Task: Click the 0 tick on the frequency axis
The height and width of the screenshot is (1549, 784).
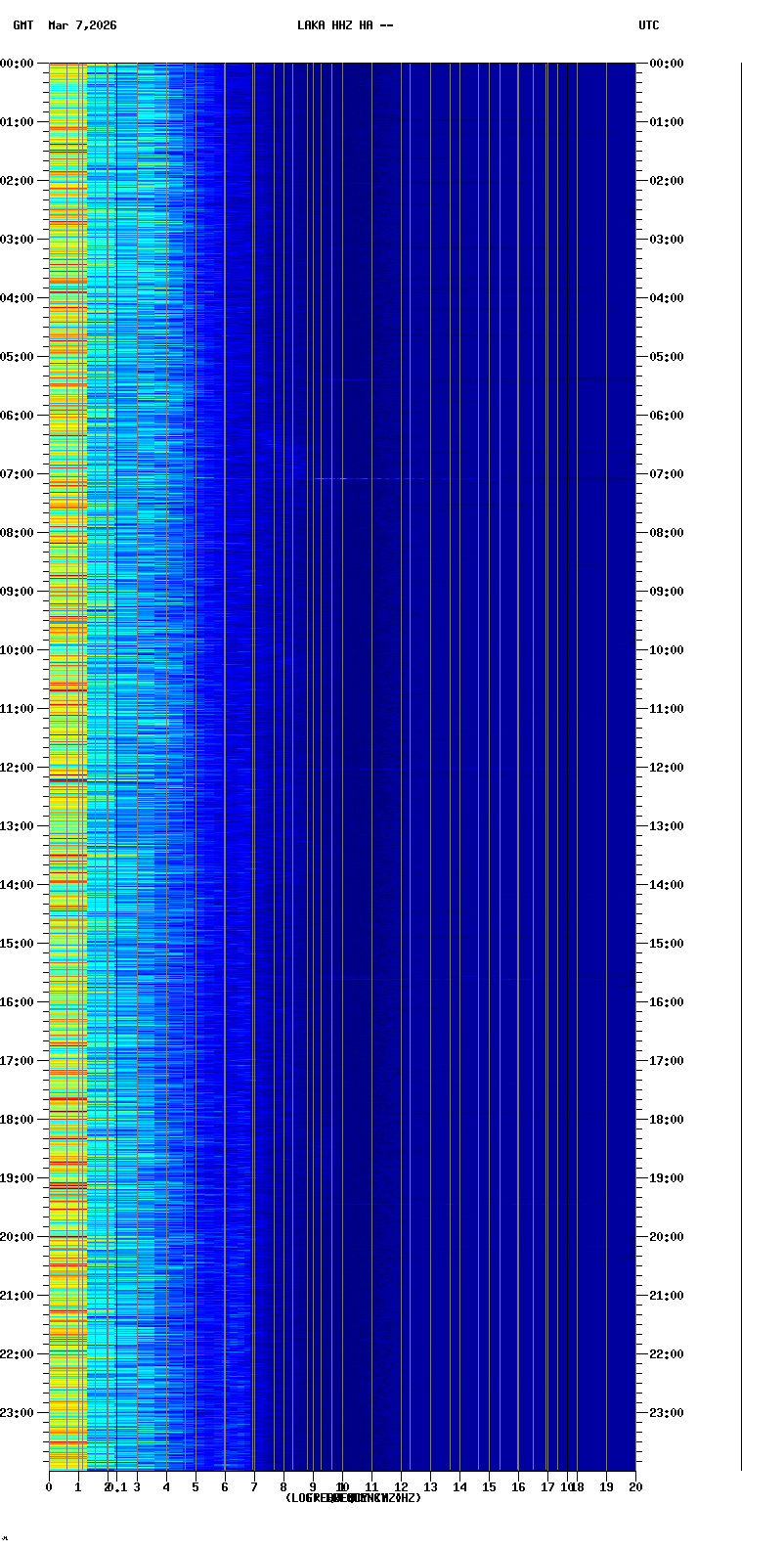Action: [49, 1487]
